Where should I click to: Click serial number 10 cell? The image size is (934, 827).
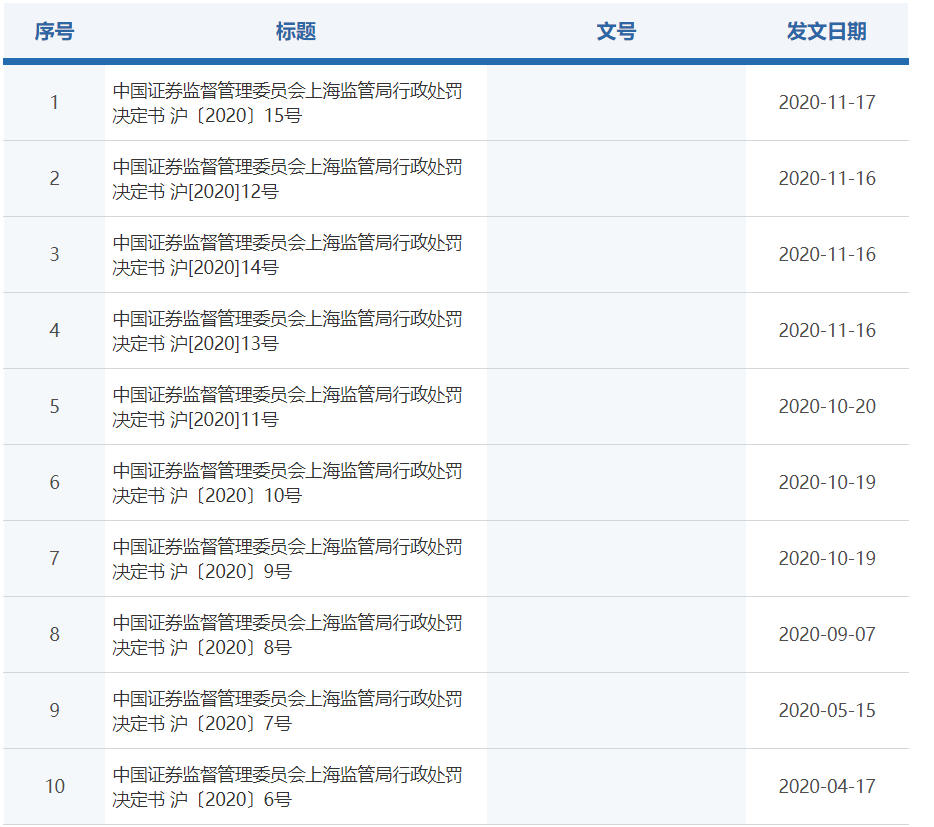click(x=54, y=786)
